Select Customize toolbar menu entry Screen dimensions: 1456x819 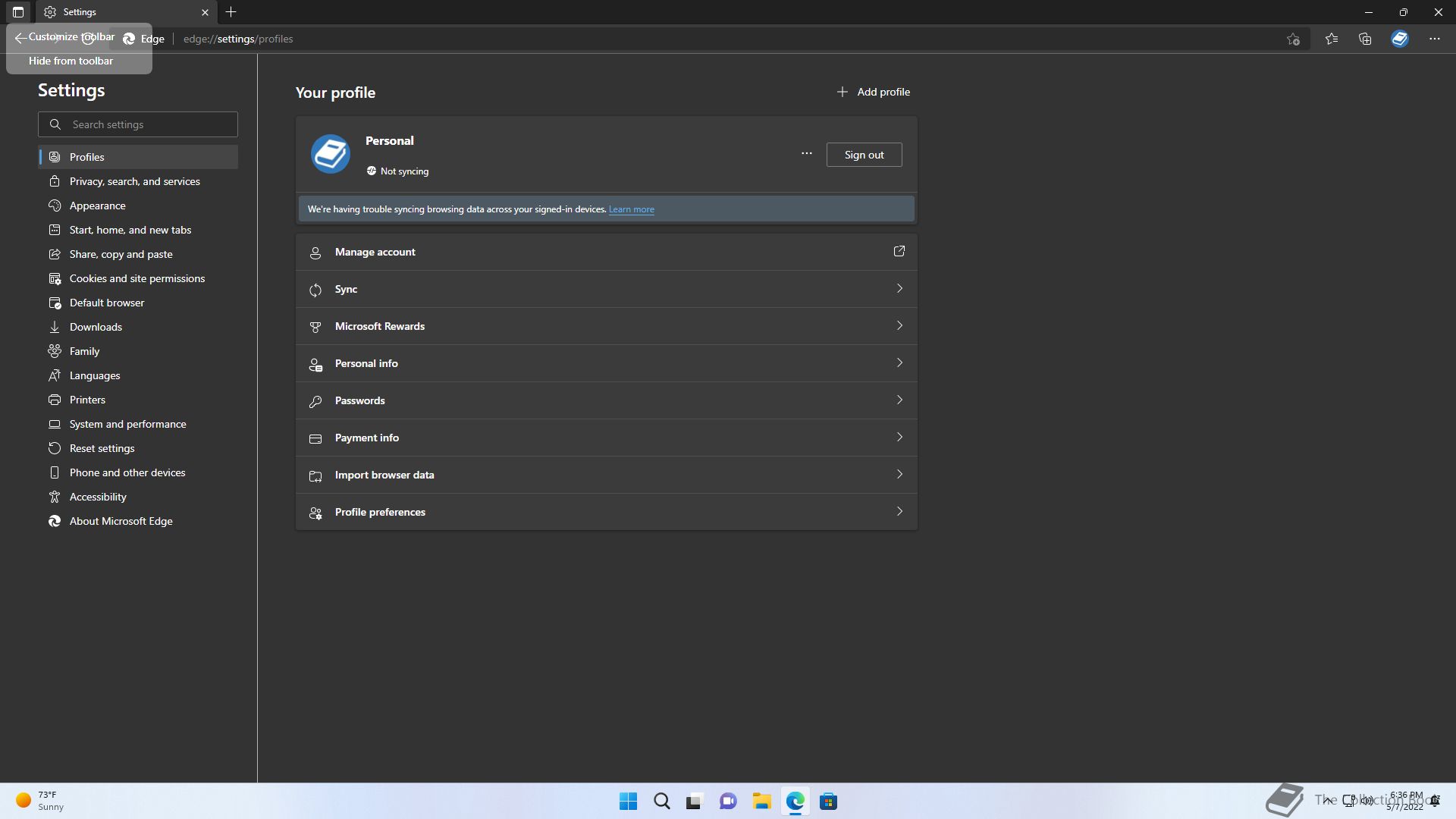point(71,36)
